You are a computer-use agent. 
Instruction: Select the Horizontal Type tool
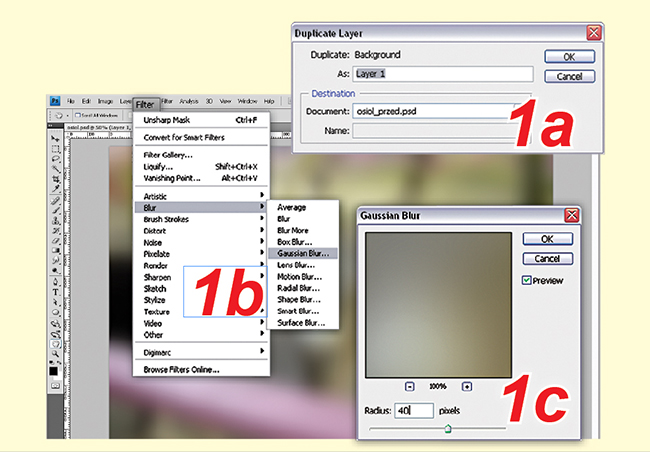pyautogui.click(x=55, y=292)
